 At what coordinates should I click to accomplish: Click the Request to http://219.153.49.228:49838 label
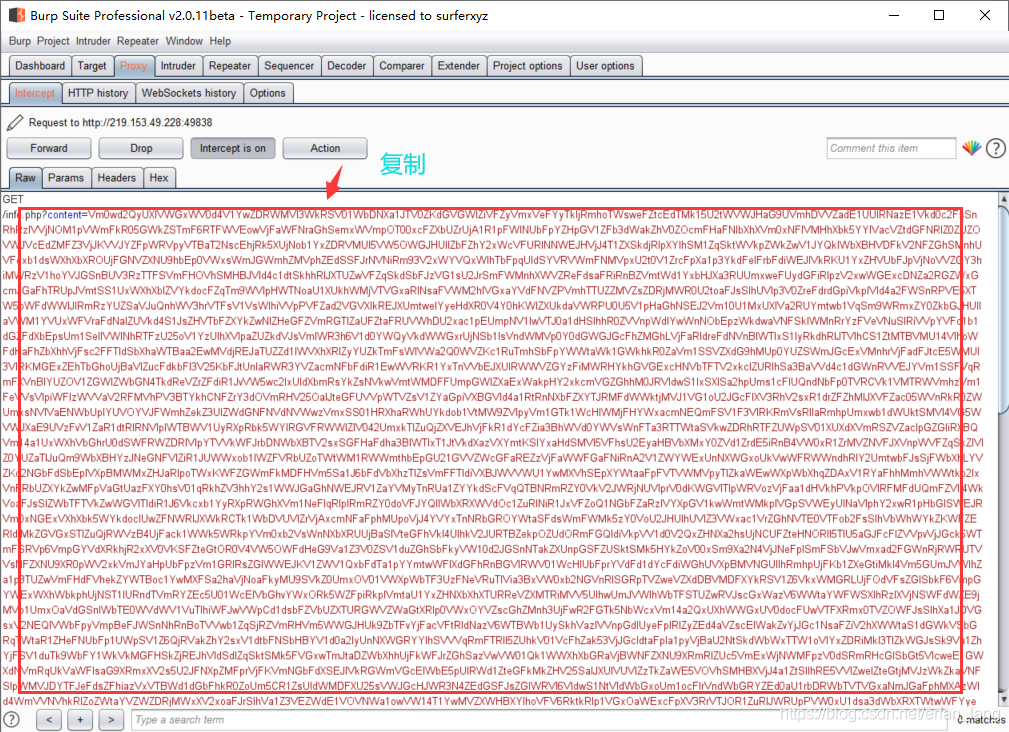coord(120,122)
